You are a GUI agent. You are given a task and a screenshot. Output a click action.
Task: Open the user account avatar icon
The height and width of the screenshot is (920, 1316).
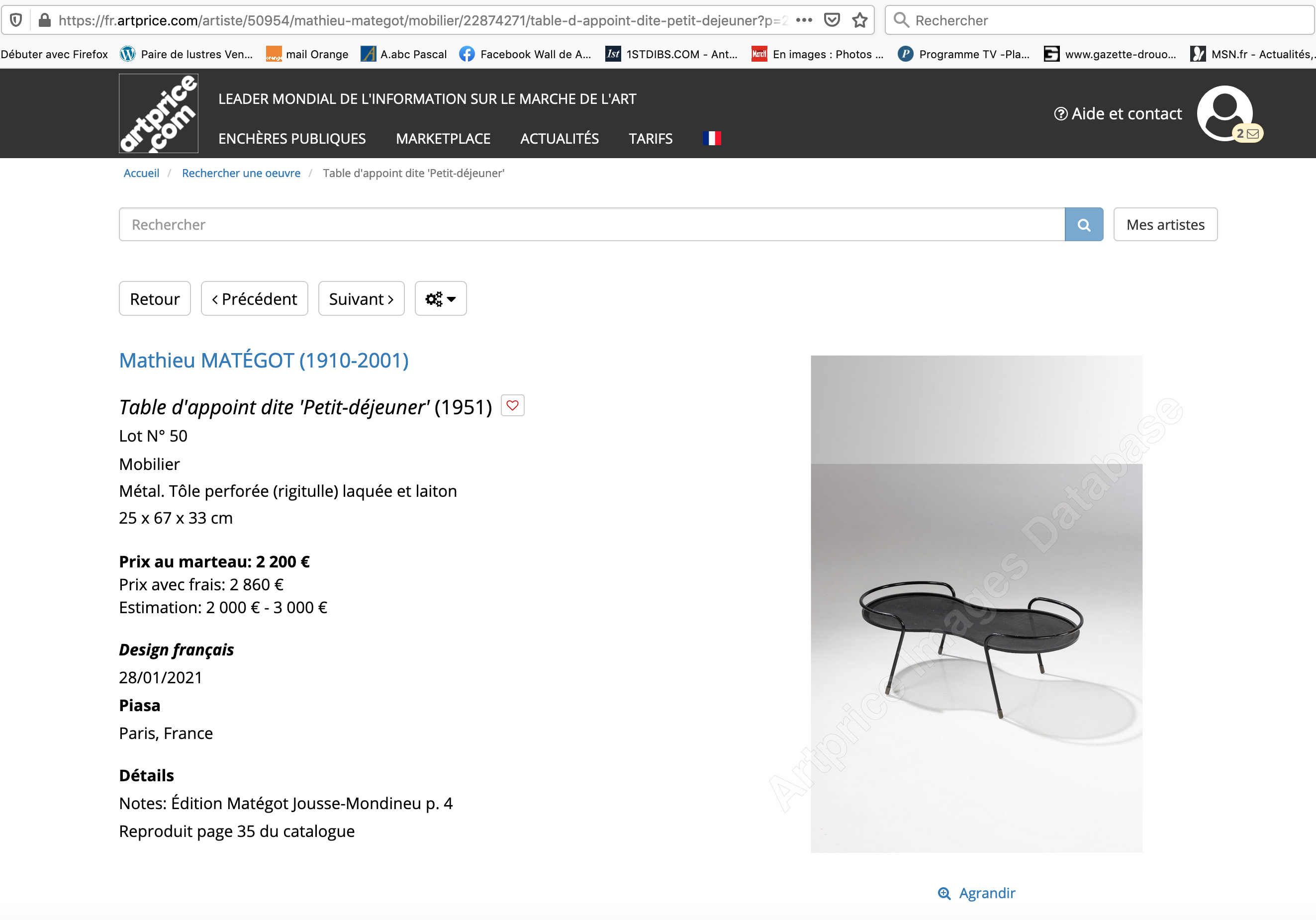click(1224, 113)
